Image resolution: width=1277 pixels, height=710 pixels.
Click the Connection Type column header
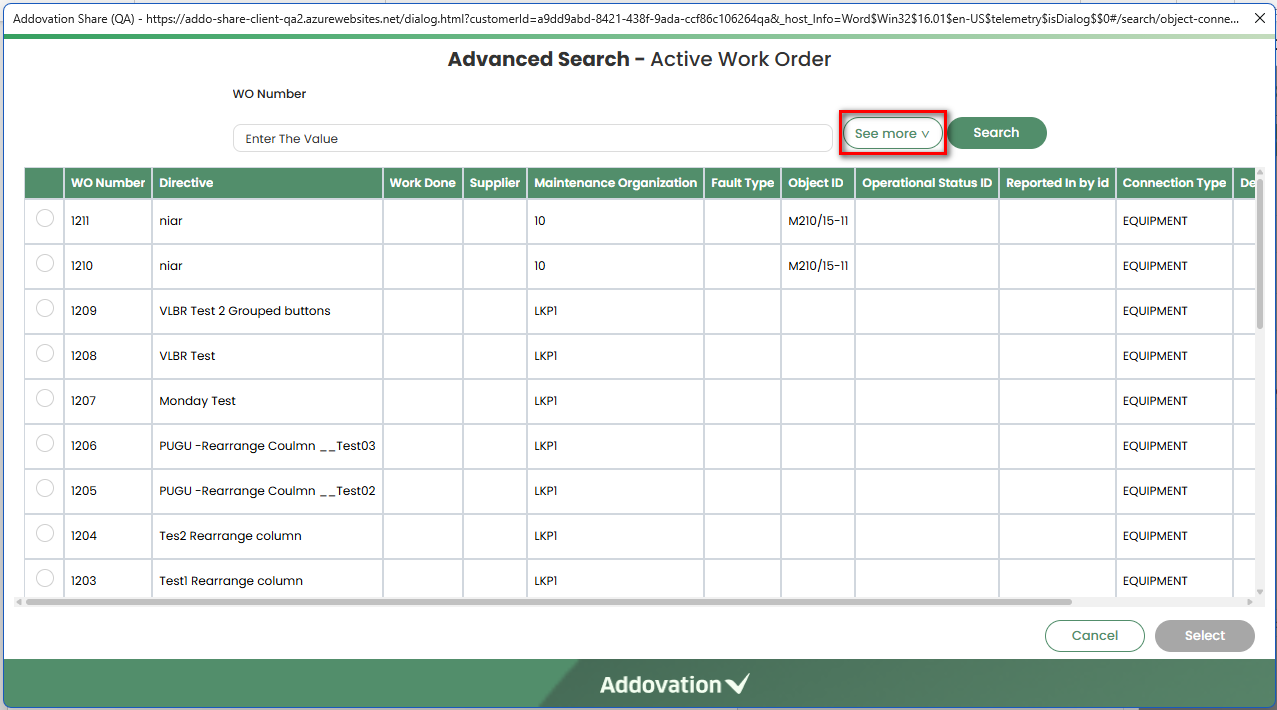tap(1173, 183)
